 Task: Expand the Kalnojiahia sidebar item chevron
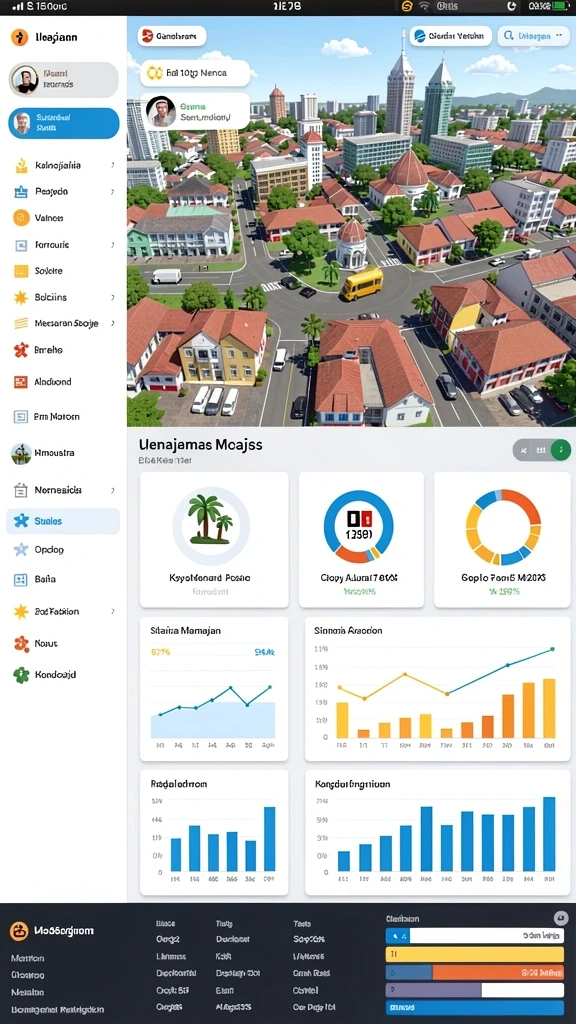[x=112, y=165]
